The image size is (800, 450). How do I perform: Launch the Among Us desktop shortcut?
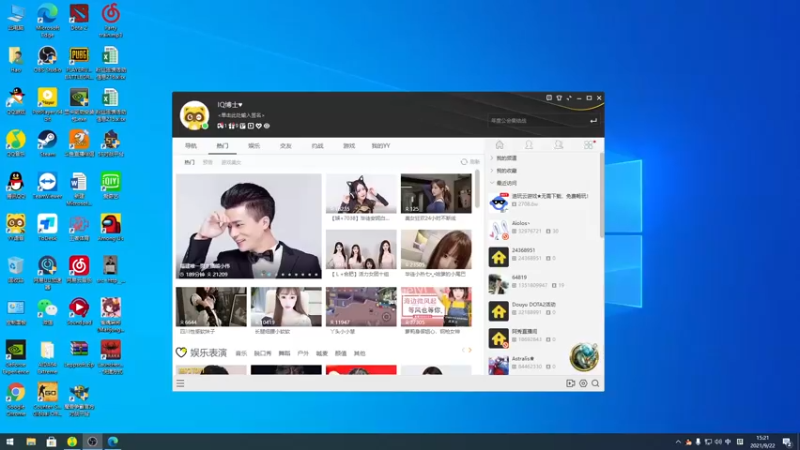[x=111, y=228]
